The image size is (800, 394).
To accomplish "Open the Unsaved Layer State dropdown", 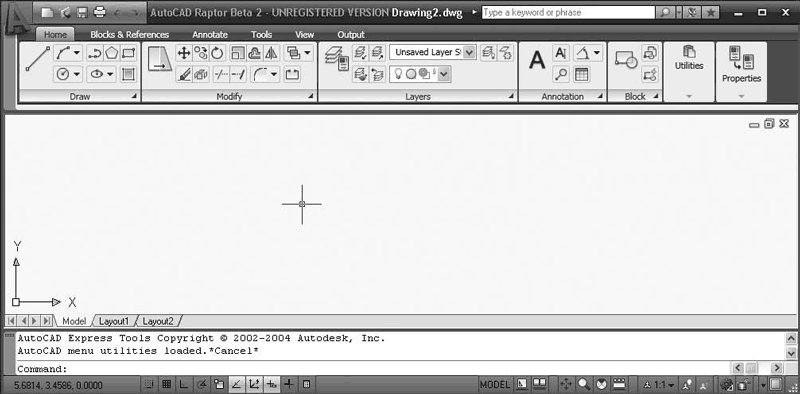I will point(433,52).
